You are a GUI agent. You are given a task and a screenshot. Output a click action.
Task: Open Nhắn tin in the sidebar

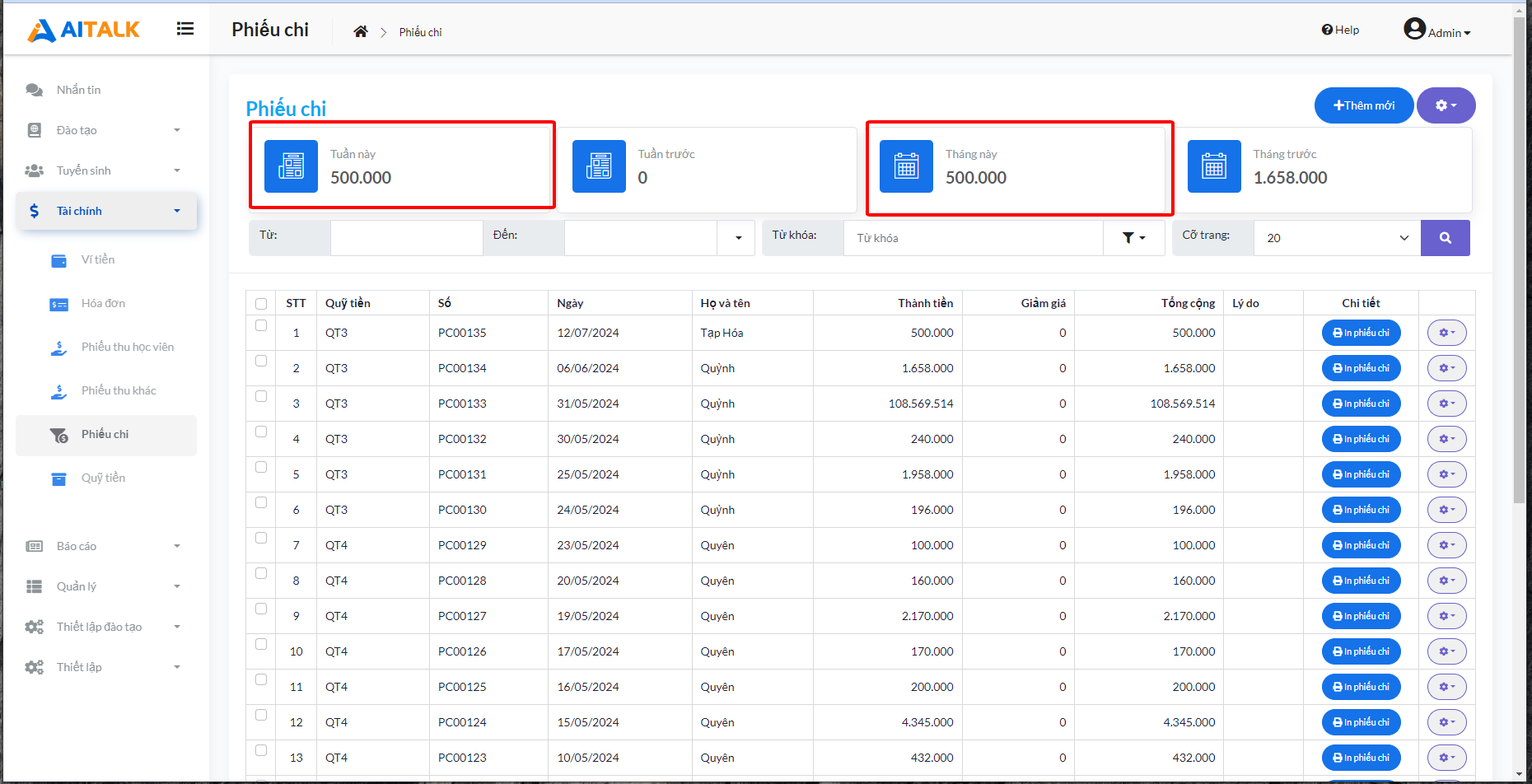tap(106, 90)
